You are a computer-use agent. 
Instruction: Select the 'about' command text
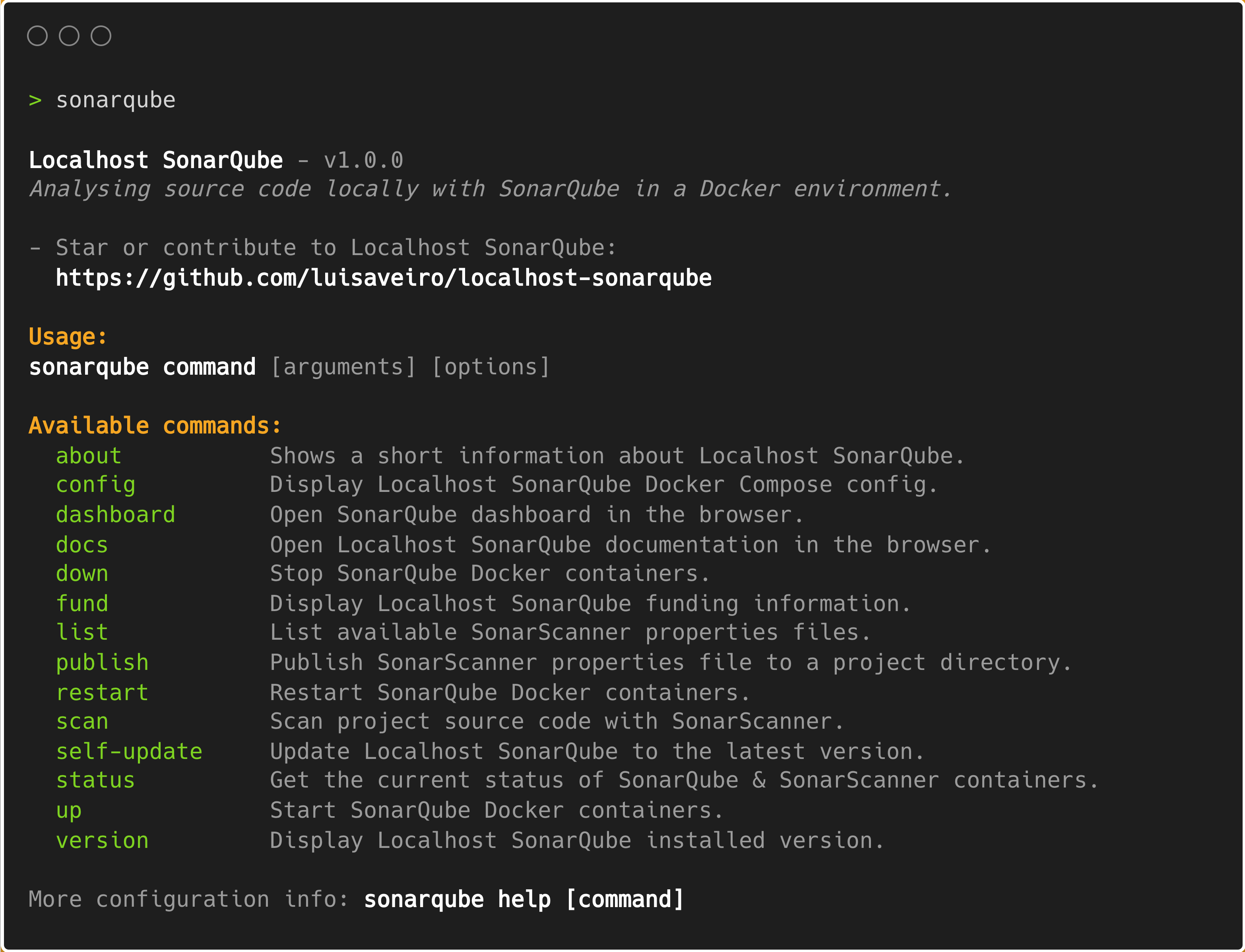tap(88, 456)
